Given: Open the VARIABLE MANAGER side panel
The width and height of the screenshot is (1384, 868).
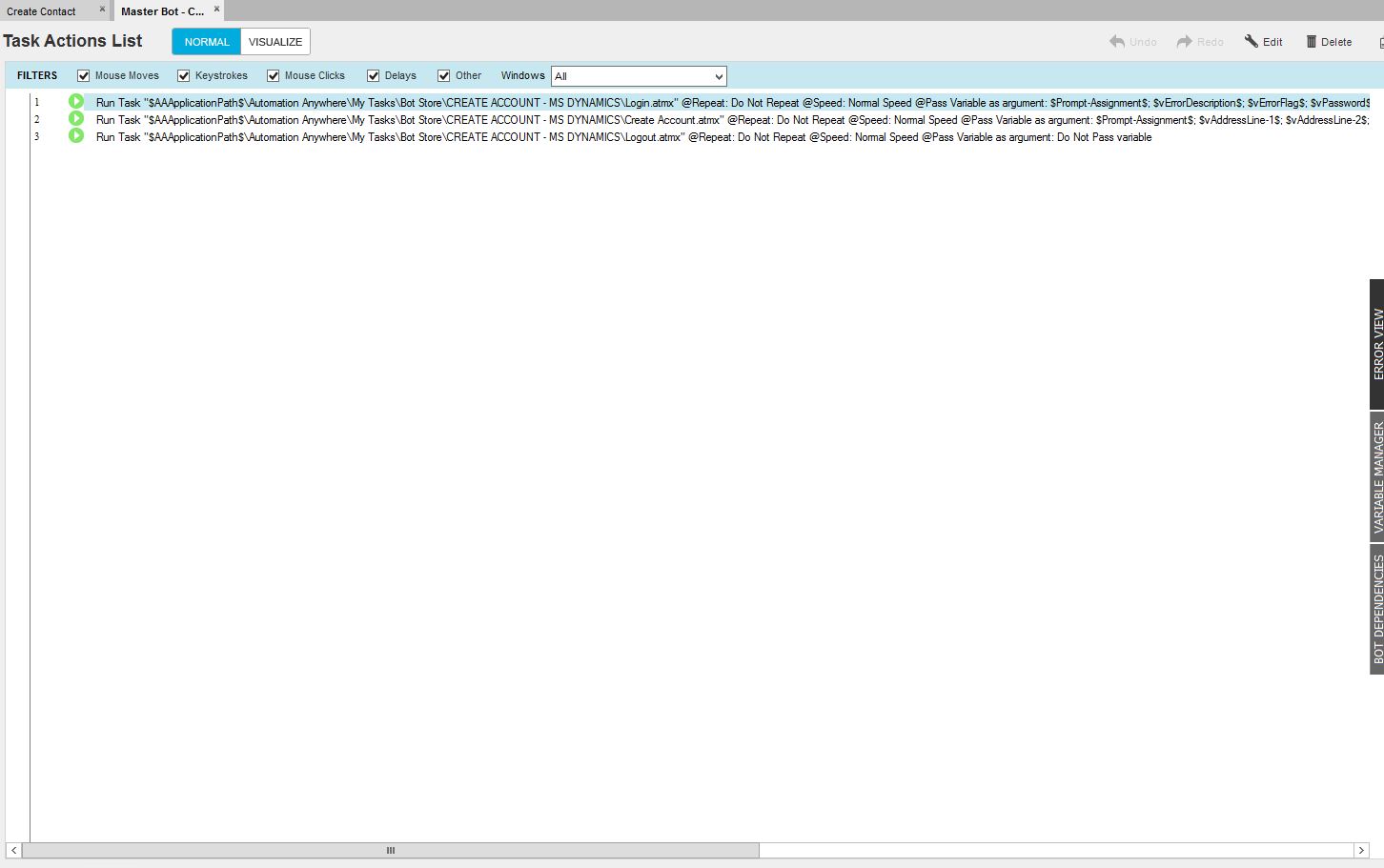Looking at the screenshot, I should coord(1377,476).
